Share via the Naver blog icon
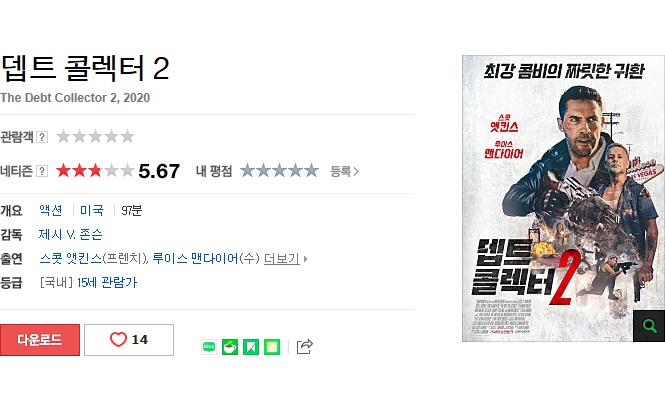Screen dimensions: 665x419 [x=209, y=347]
